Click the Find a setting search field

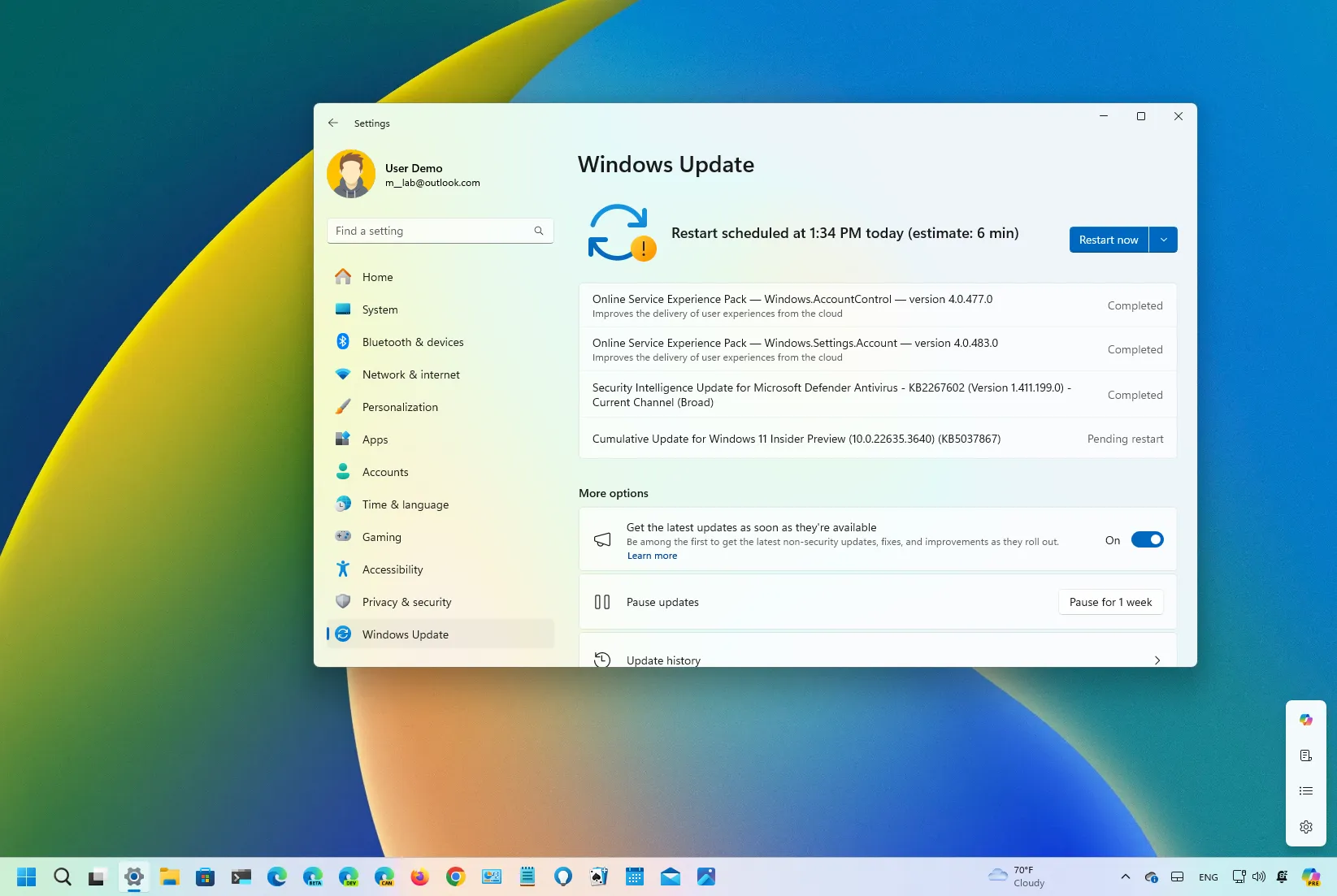[x=439, y=231]
